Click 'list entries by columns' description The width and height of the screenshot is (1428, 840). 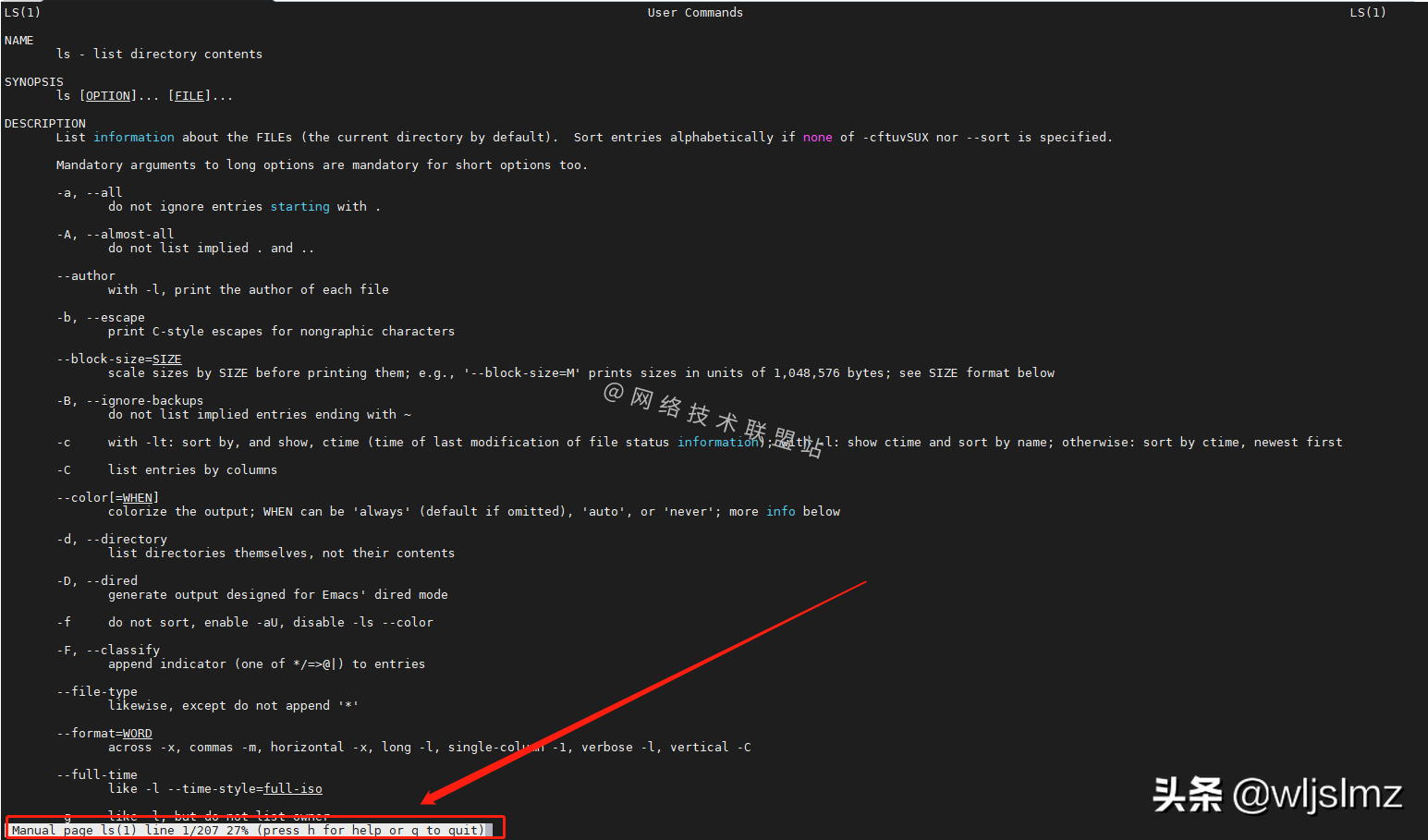tap(192, 469)
